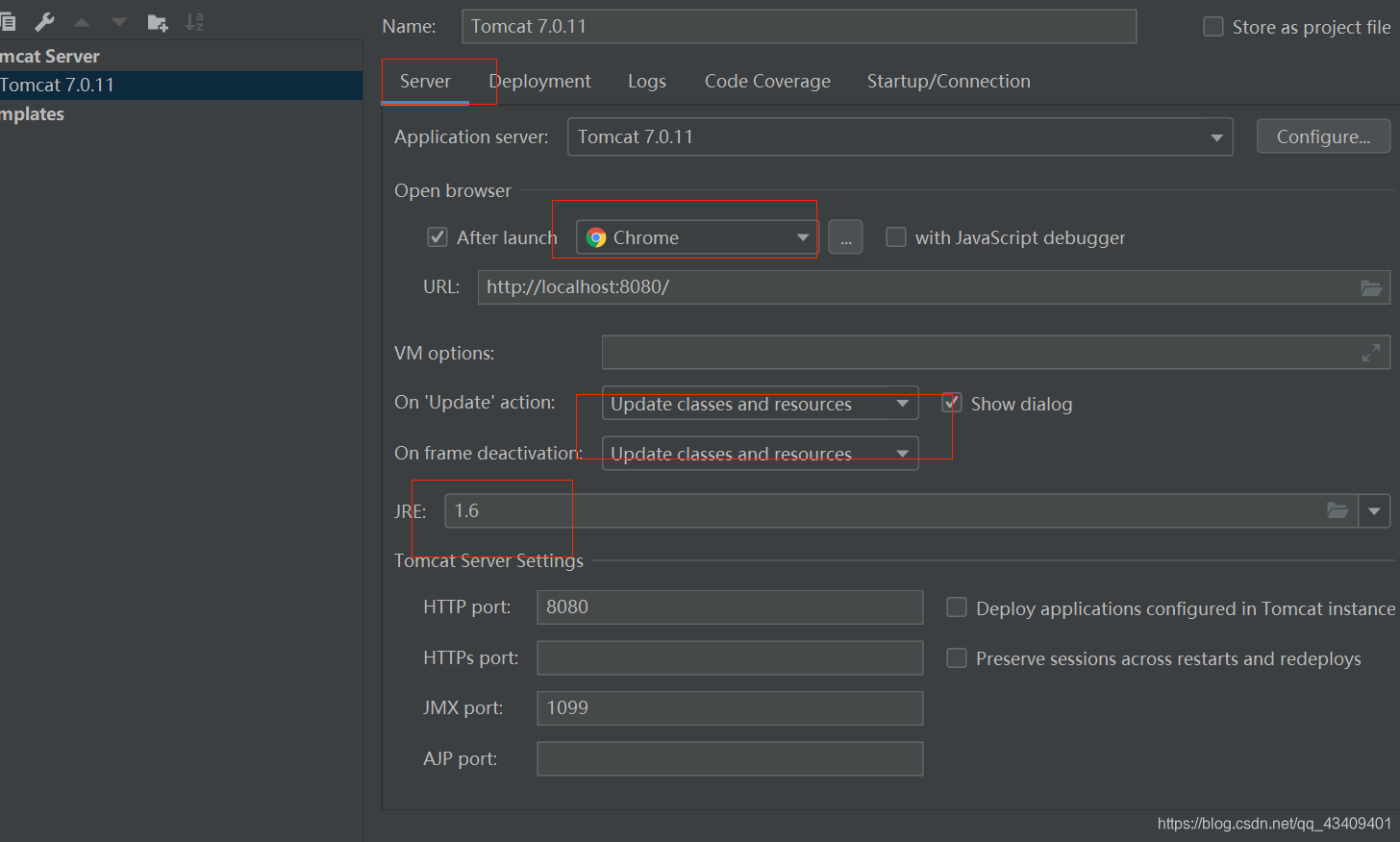The image size is (1400, 842).
Task: Toggle the Show dialog checkbox
Action: tap(952, 403)
